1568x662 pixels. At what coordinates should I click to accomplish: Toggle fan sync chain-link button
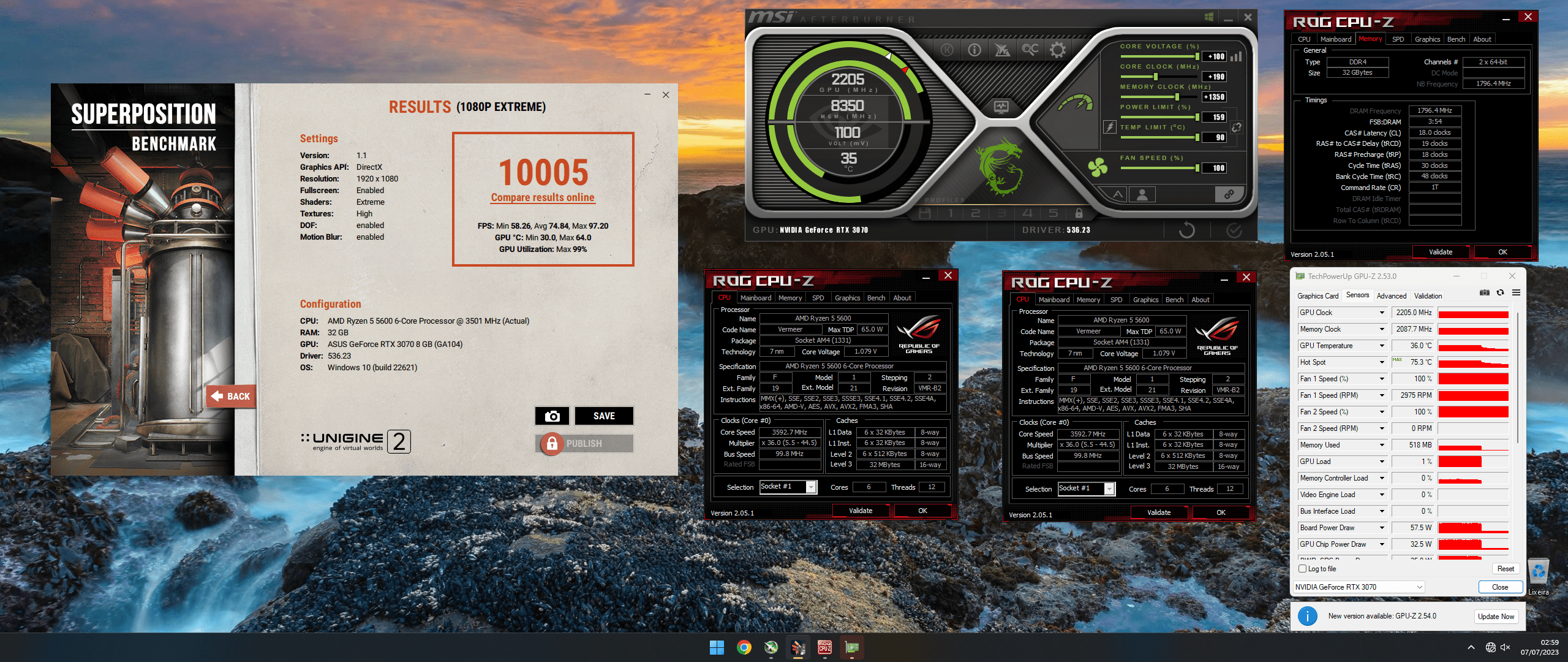[x=1229, y=195]
